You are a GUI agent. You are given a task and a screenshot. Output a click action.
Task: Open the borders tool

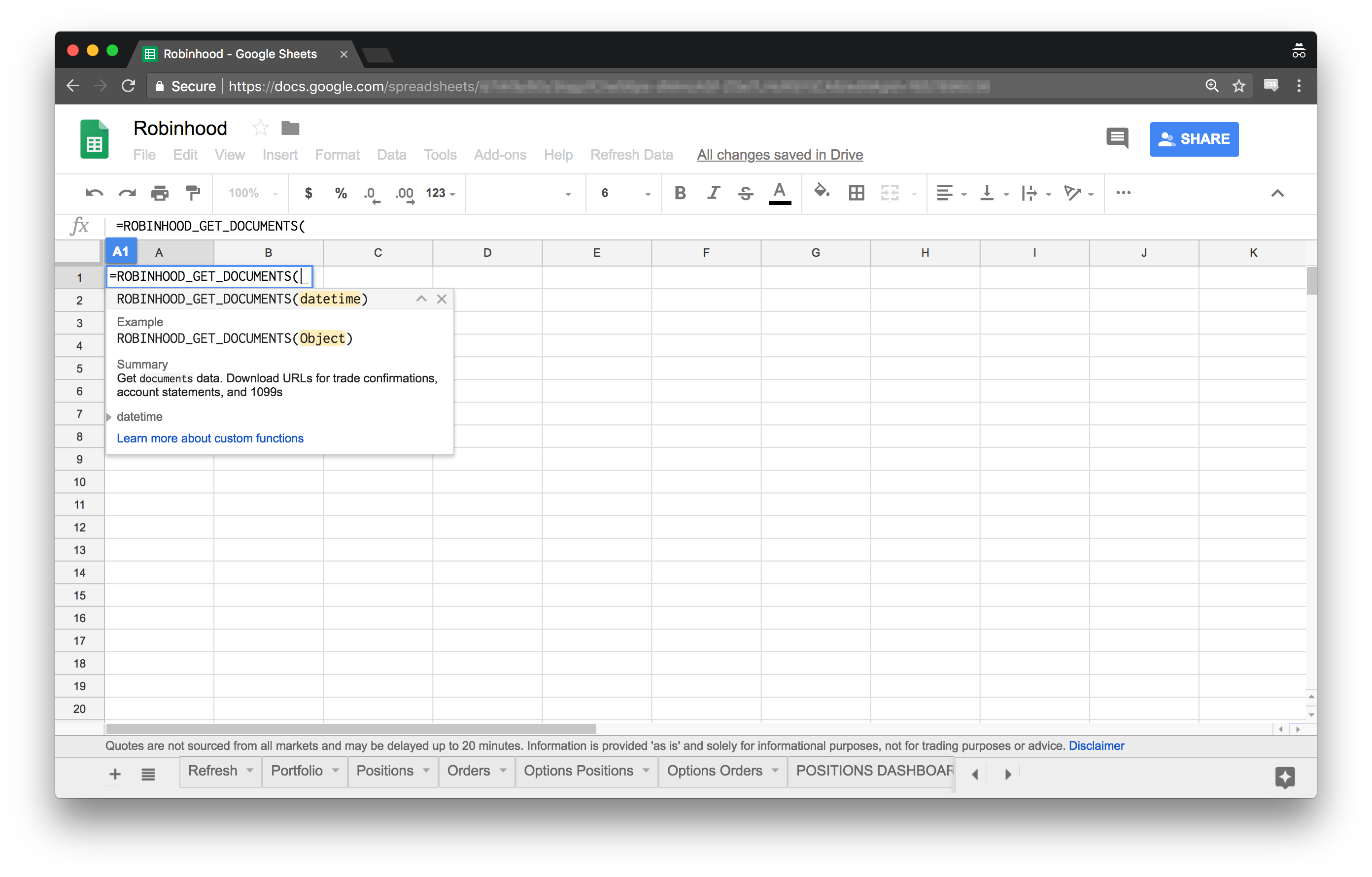(x=856, y=194)
